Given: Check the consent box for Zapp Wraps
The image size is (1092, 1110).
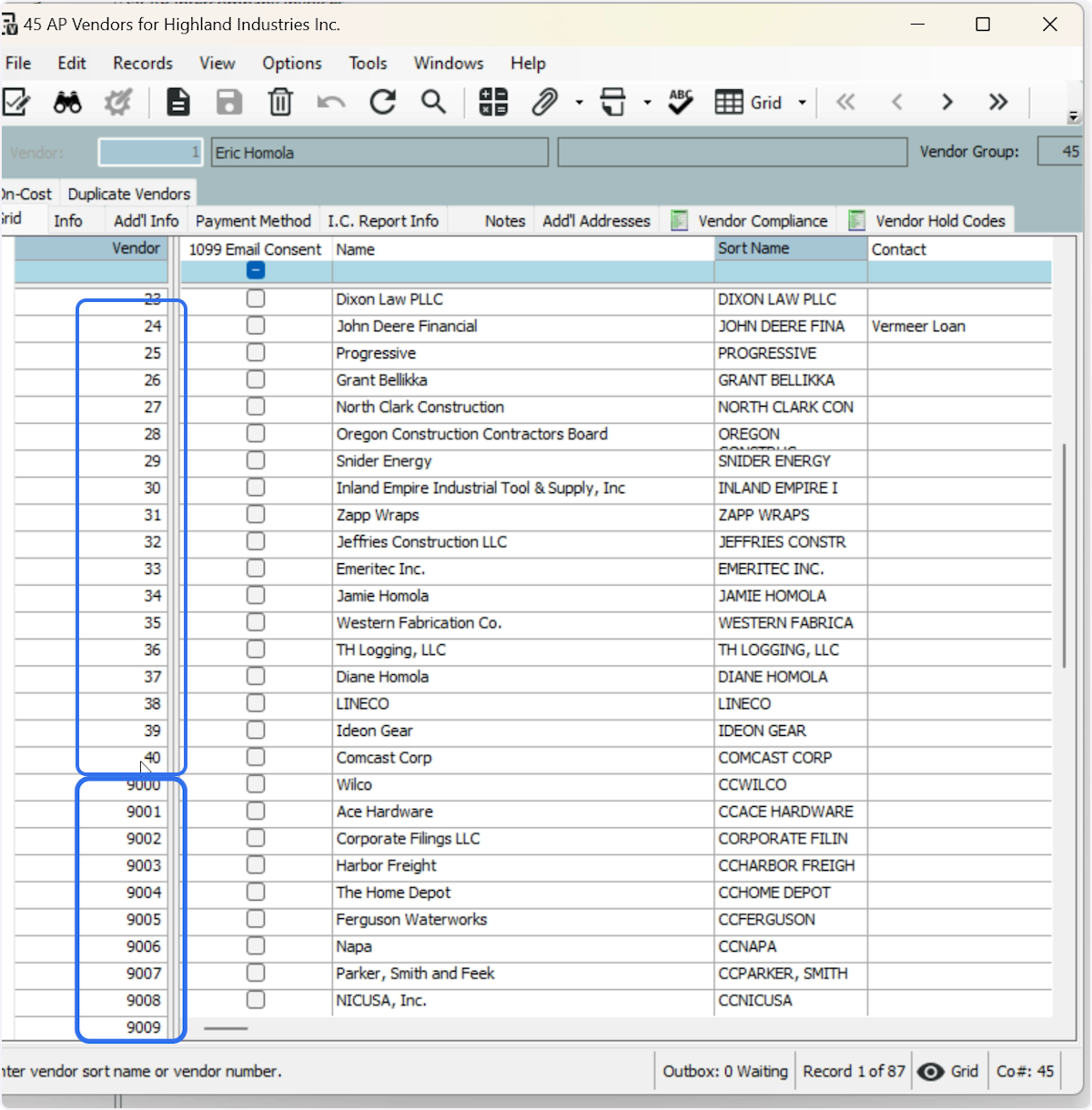Looking at the screenshot, I should coord(256,514).
